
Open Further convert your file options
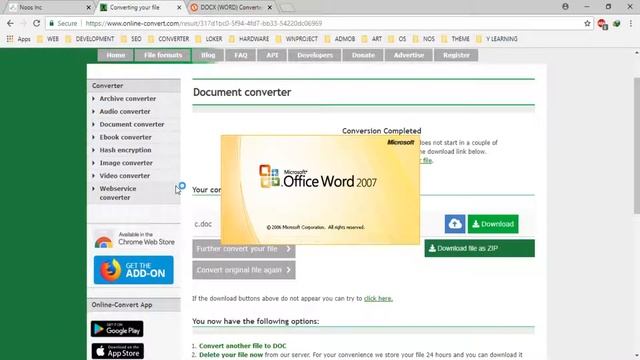tap(244, 249)
